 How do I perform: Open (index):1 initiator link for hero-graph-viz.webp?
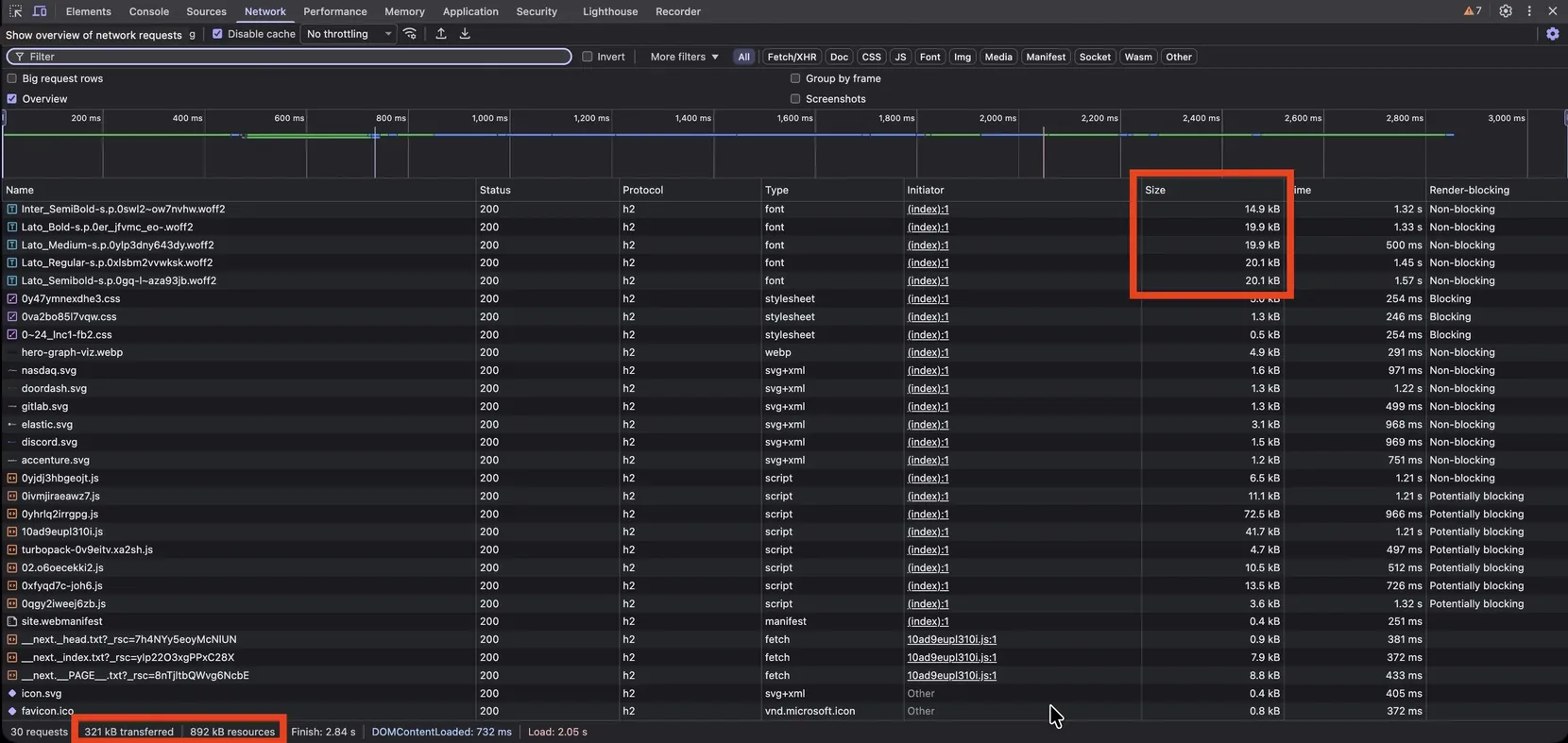[928, 353]
